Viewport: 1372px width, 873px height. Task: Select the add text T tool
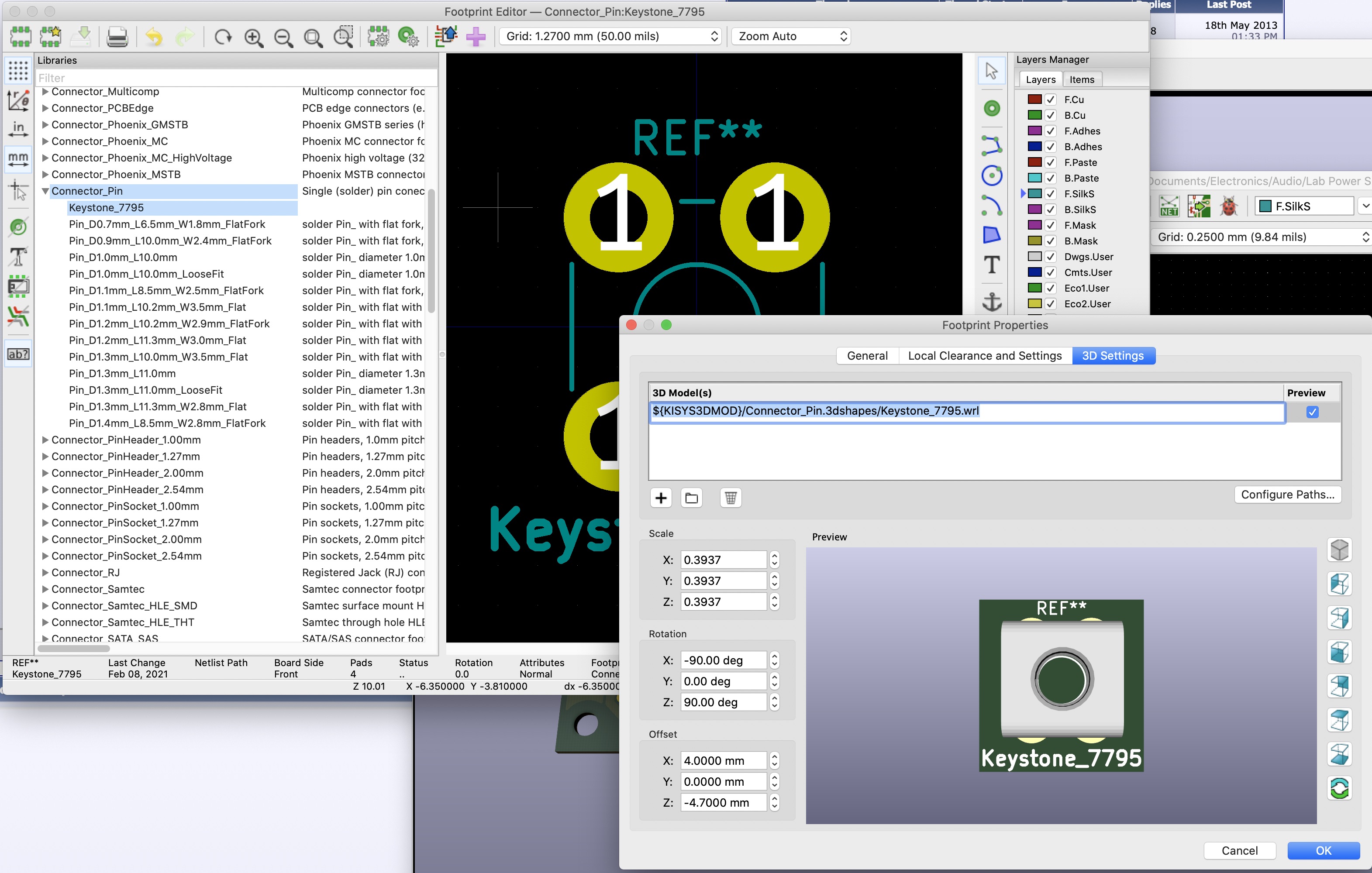[991, 265]
